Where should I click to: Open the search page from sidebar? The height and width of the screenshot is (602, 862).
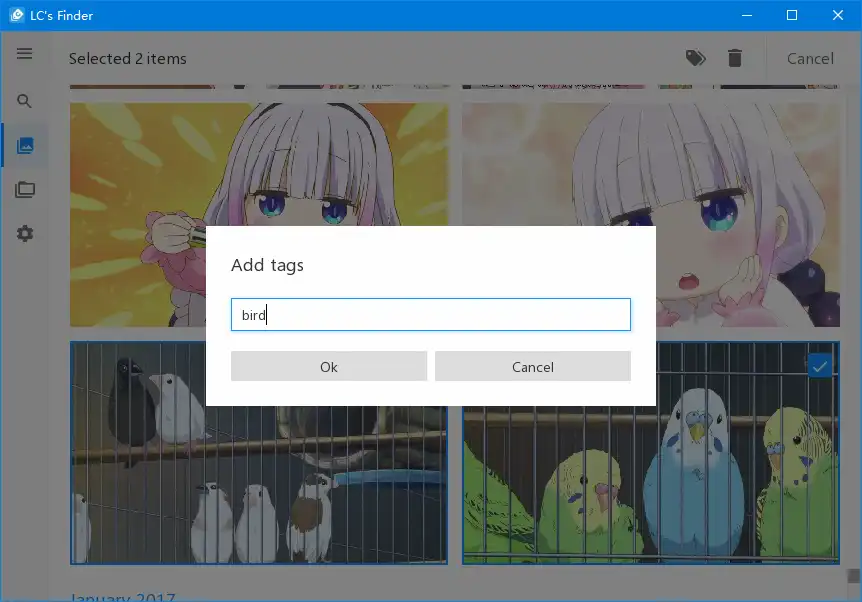24,101
